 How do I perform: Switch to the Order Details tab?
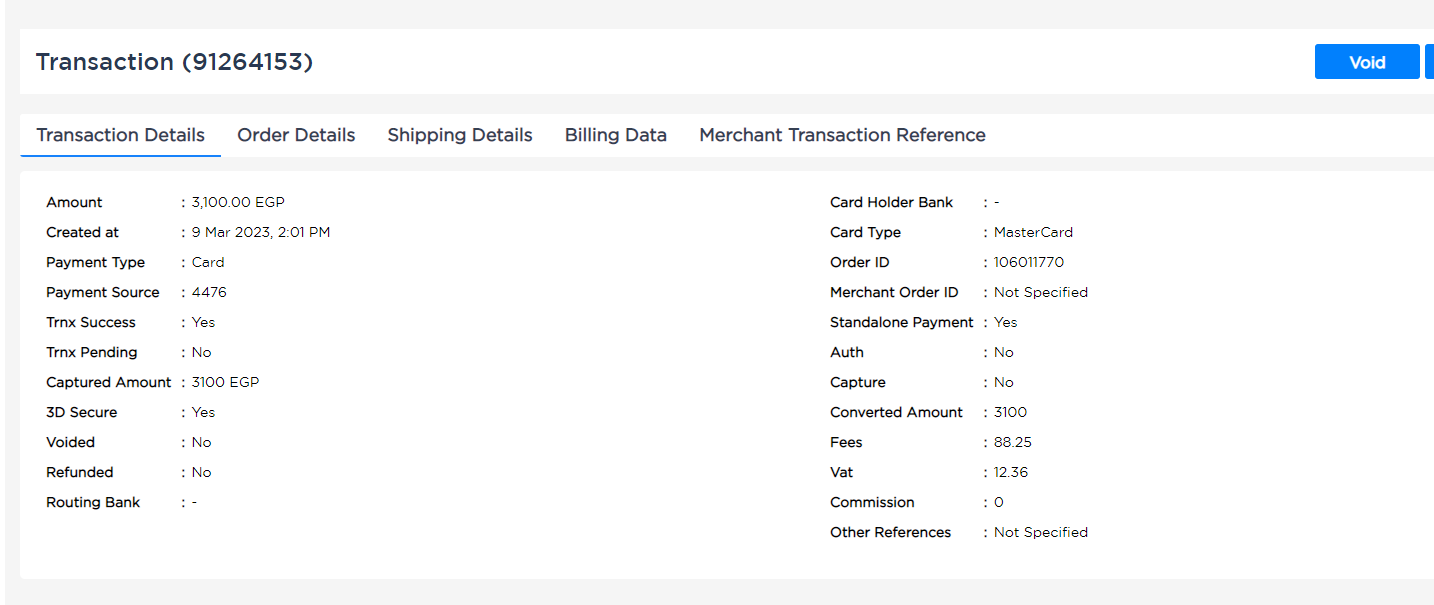(296, 135)
